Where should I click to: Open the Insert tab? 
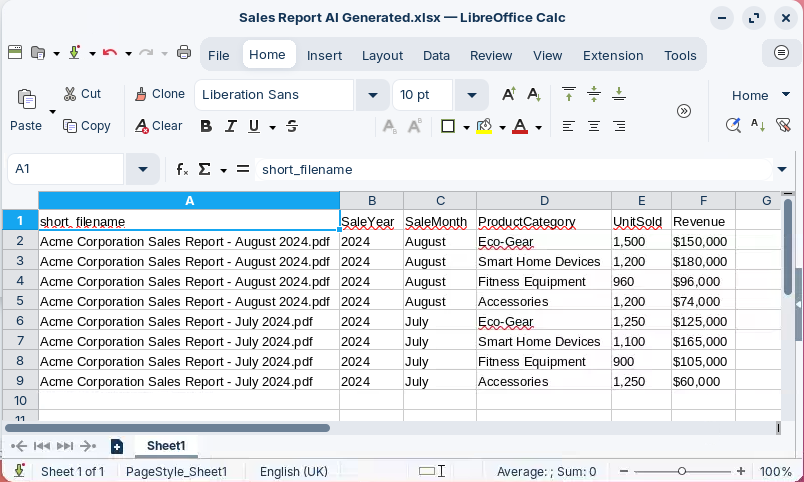[x=324, y=55]
